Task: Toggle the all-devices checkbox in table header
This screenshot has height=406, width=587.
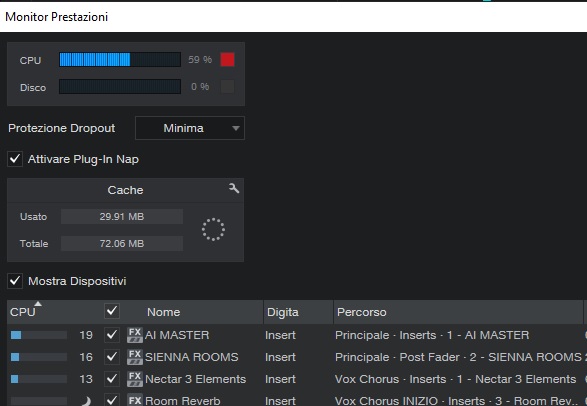Action: click(112, 311)
